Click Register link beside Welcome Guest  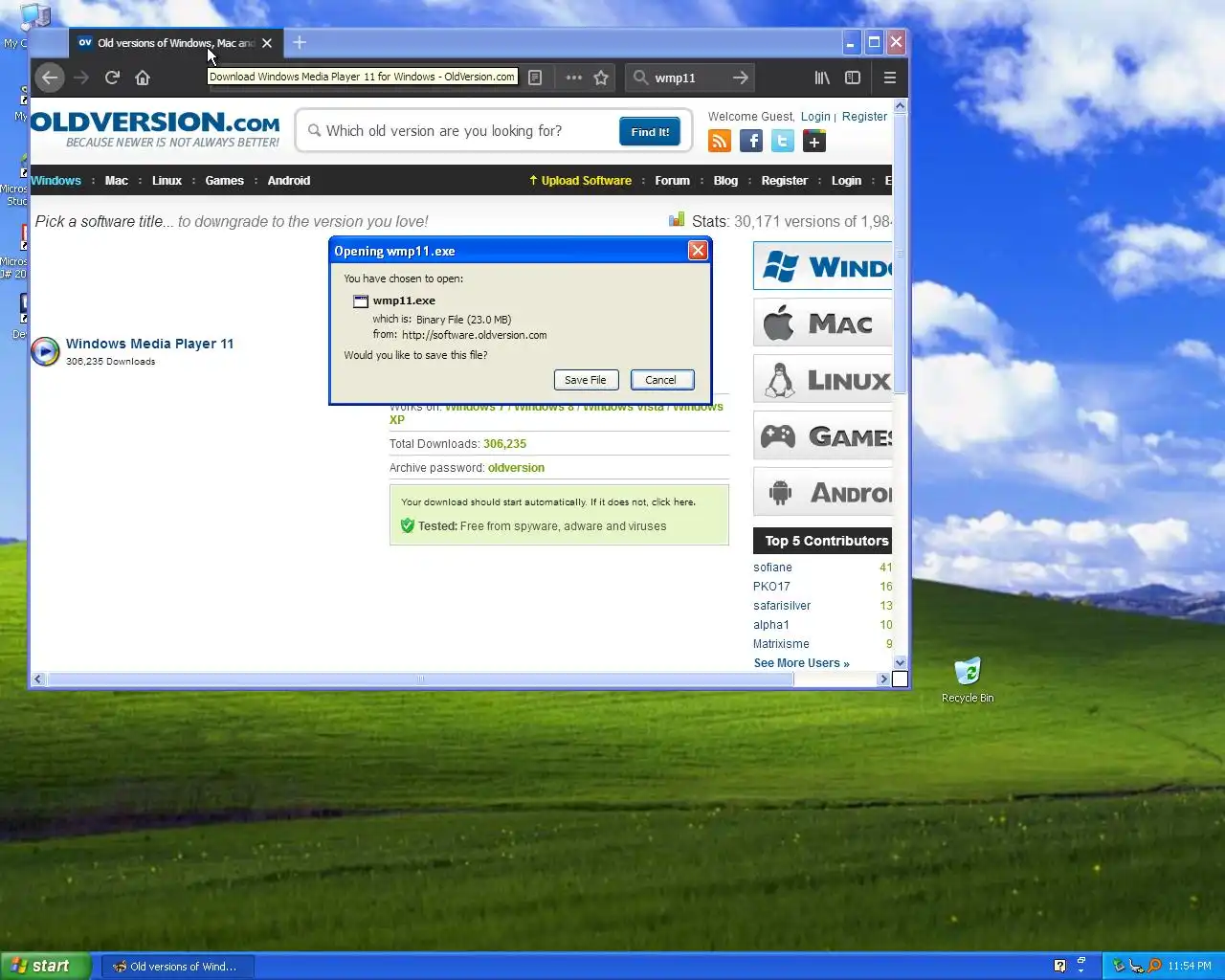pyautogui.click(x=865, y=116)
